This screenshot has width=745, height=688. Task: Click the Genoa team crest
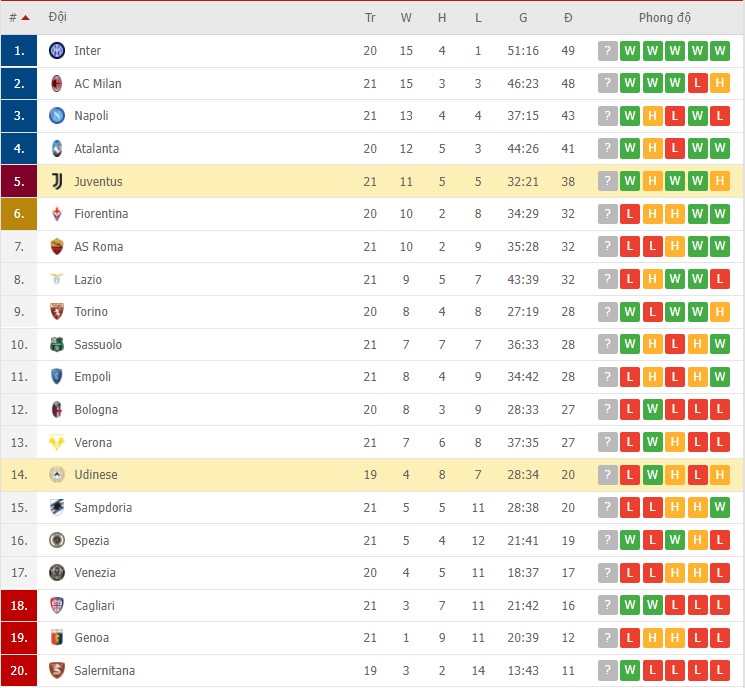point(57,638)
